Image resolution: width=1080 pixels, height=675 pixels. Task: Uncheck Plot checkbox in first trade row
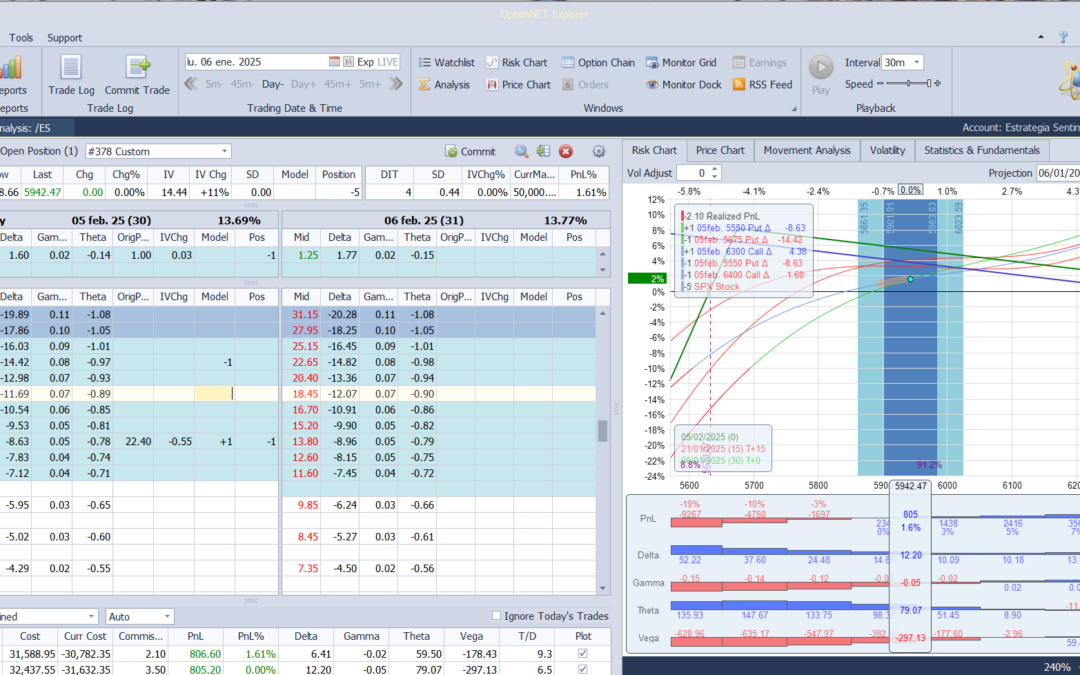[x=583, y=653]
